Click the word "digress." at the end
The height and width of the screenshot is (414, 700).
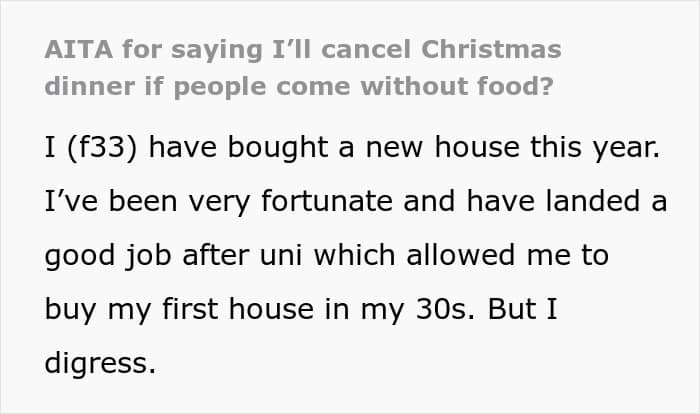click(100, 360)
